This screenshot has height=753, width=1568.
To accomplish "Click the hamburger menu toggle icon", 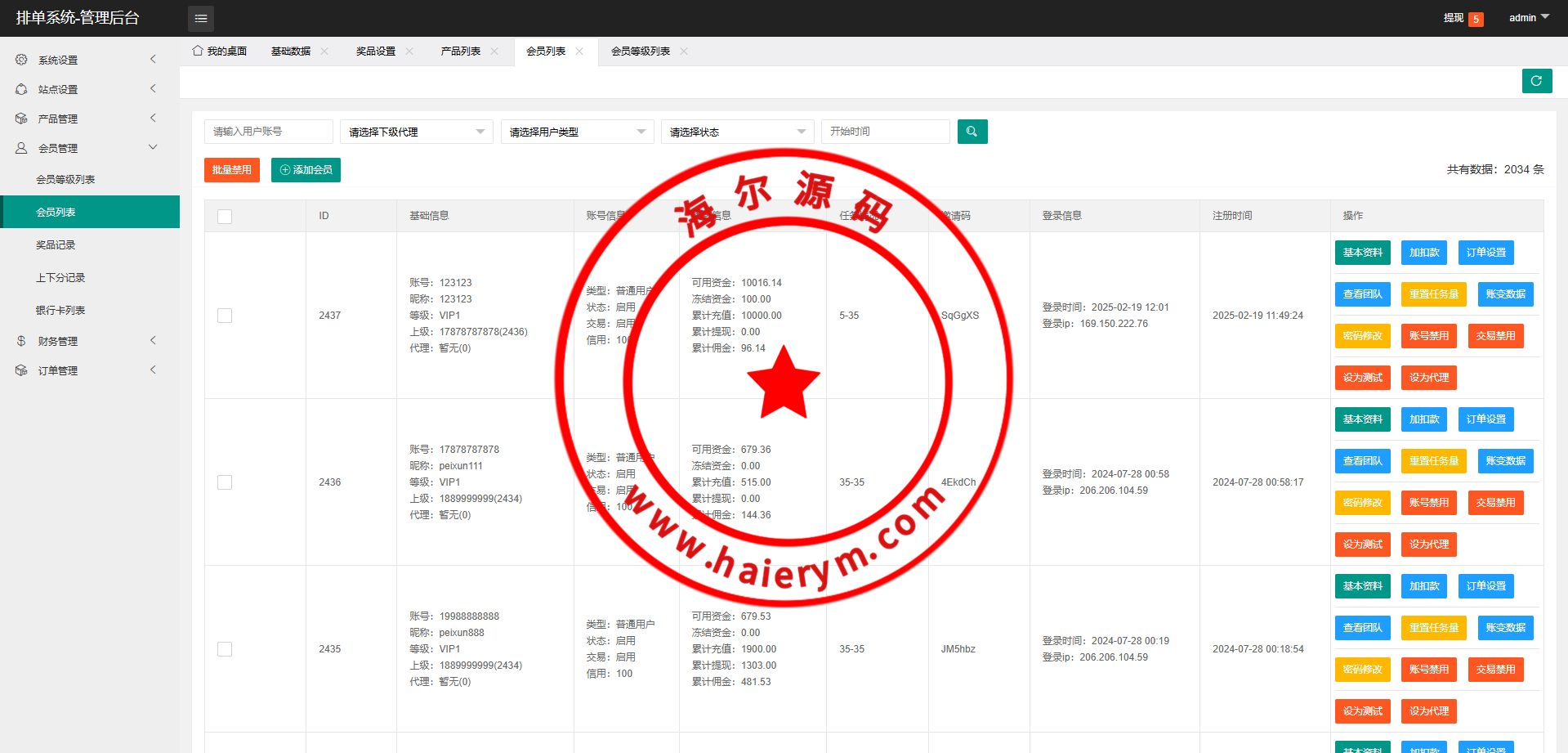I will [x=201, y=18].
